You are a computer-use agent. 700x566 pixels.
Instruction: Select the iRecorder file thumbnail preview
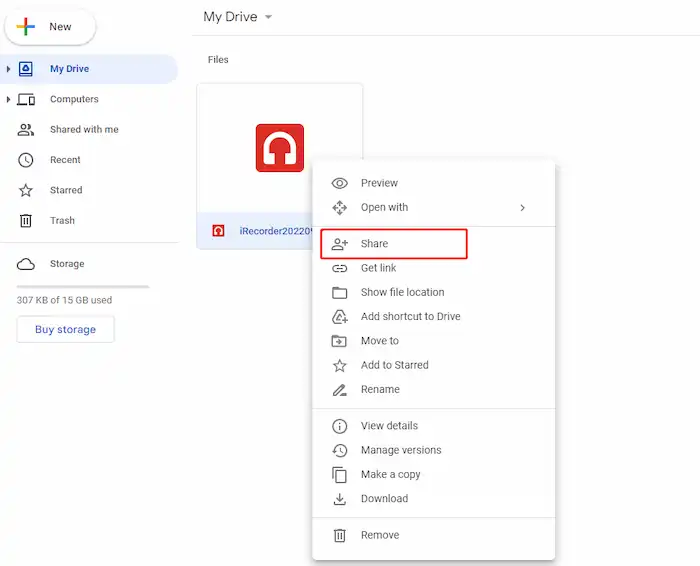pyautogui.click(x=279, y=148)
